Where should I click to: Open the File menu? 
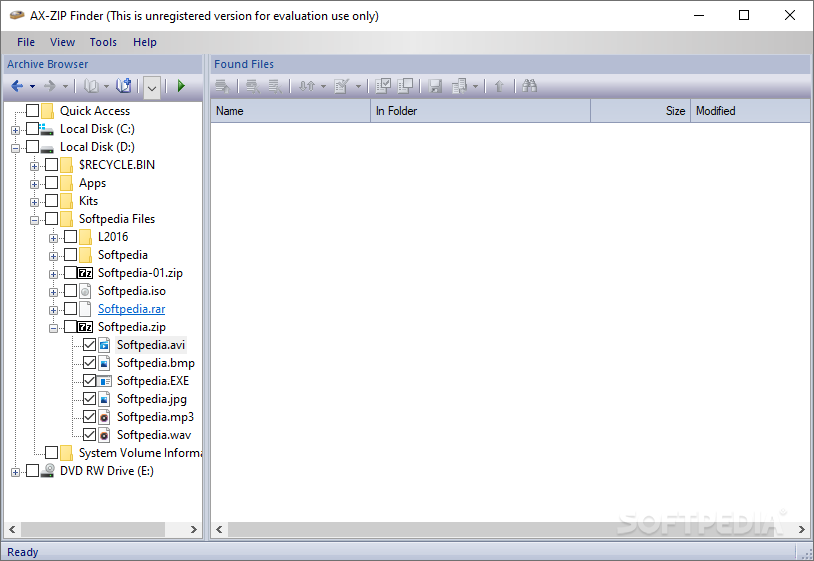pyautogui.click(x=26, y=42)
